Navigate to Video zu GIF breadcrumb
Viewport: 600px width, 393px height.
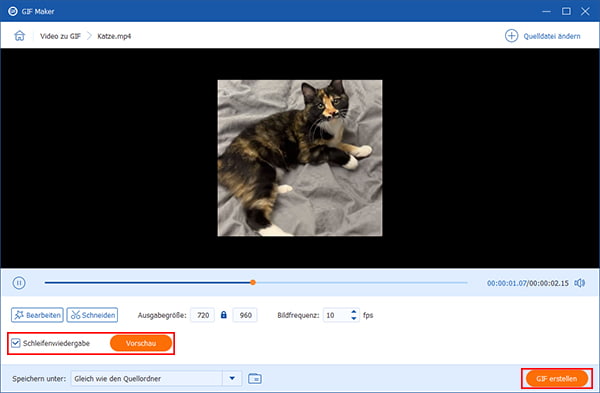60,36
